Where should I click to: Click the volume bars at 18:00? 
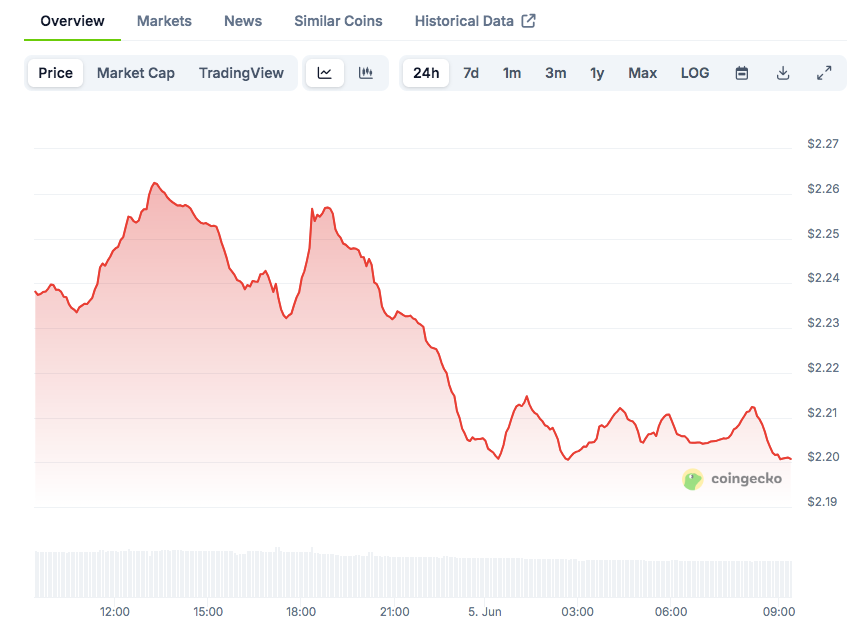(x=301, y=573)
